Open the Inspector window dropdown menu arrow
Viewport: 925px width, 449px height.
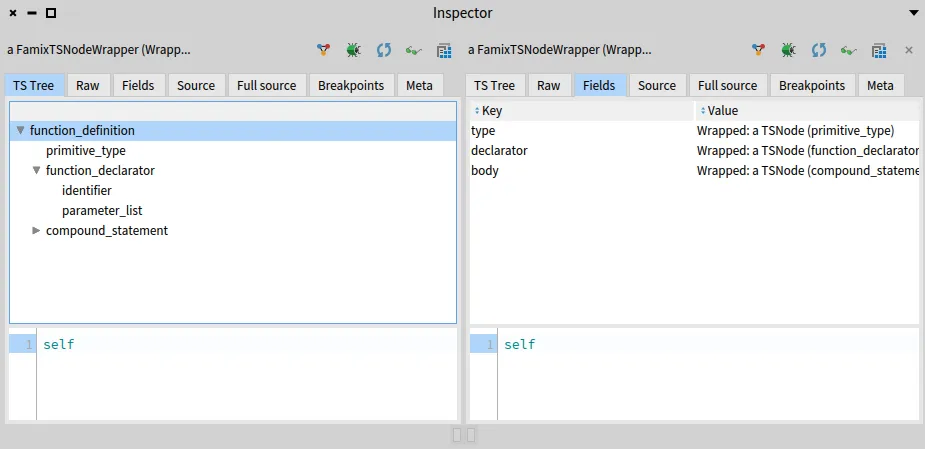(x=914, y=13)
